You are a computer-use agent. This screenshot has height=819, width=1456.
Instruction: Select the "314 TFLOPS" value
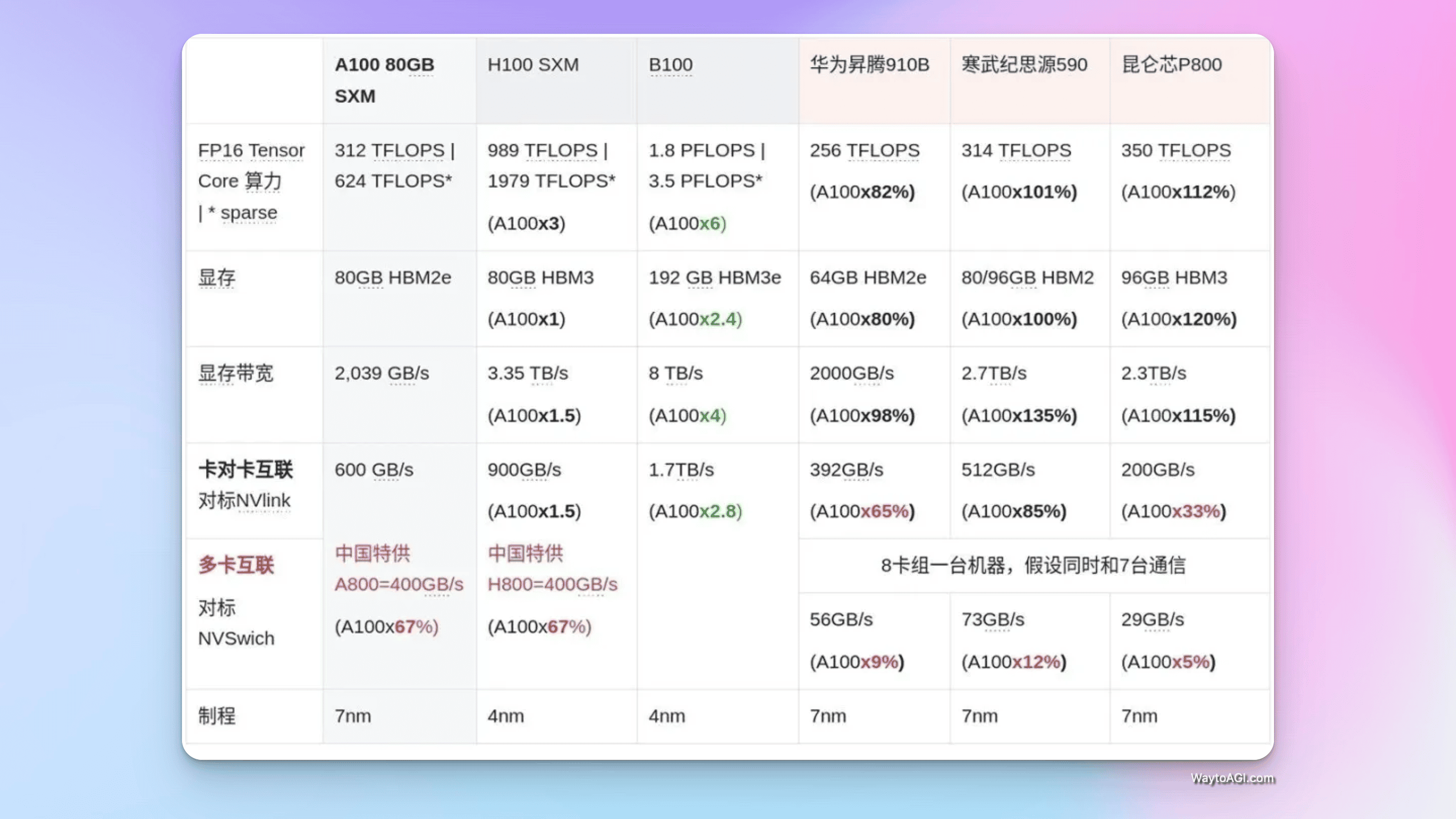(1016, 150)
